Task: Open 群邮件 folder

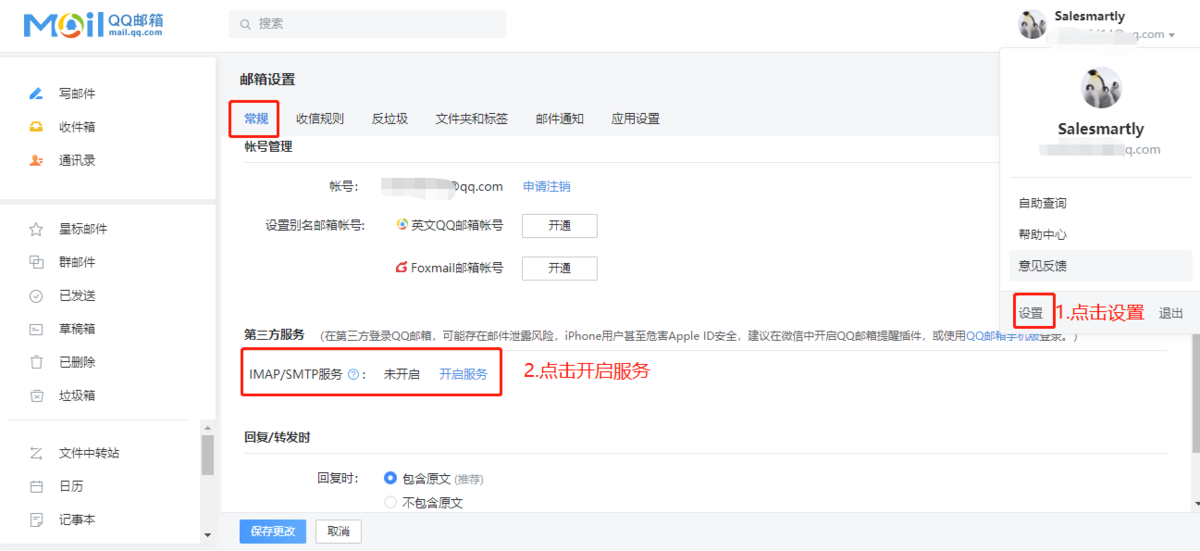Action: (77, 262)
